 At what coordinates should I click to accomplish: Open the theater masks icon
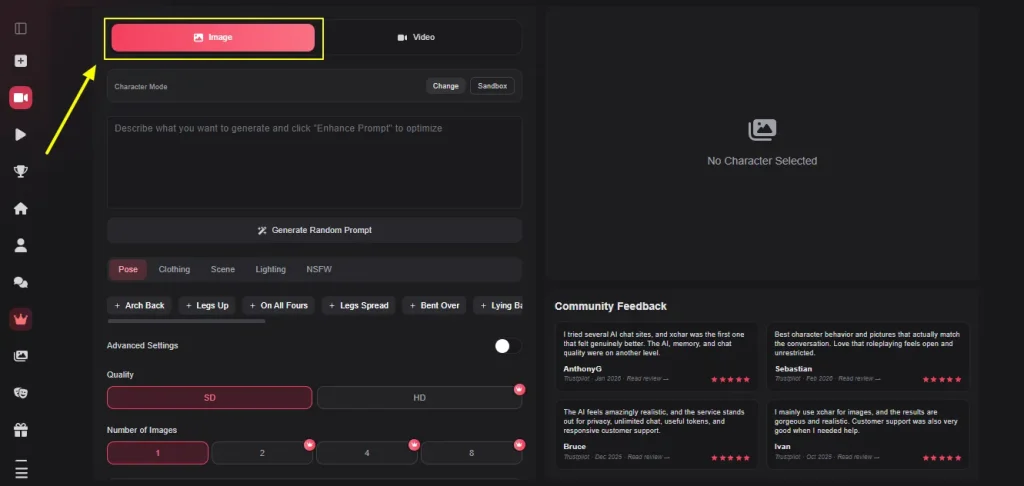21,393
